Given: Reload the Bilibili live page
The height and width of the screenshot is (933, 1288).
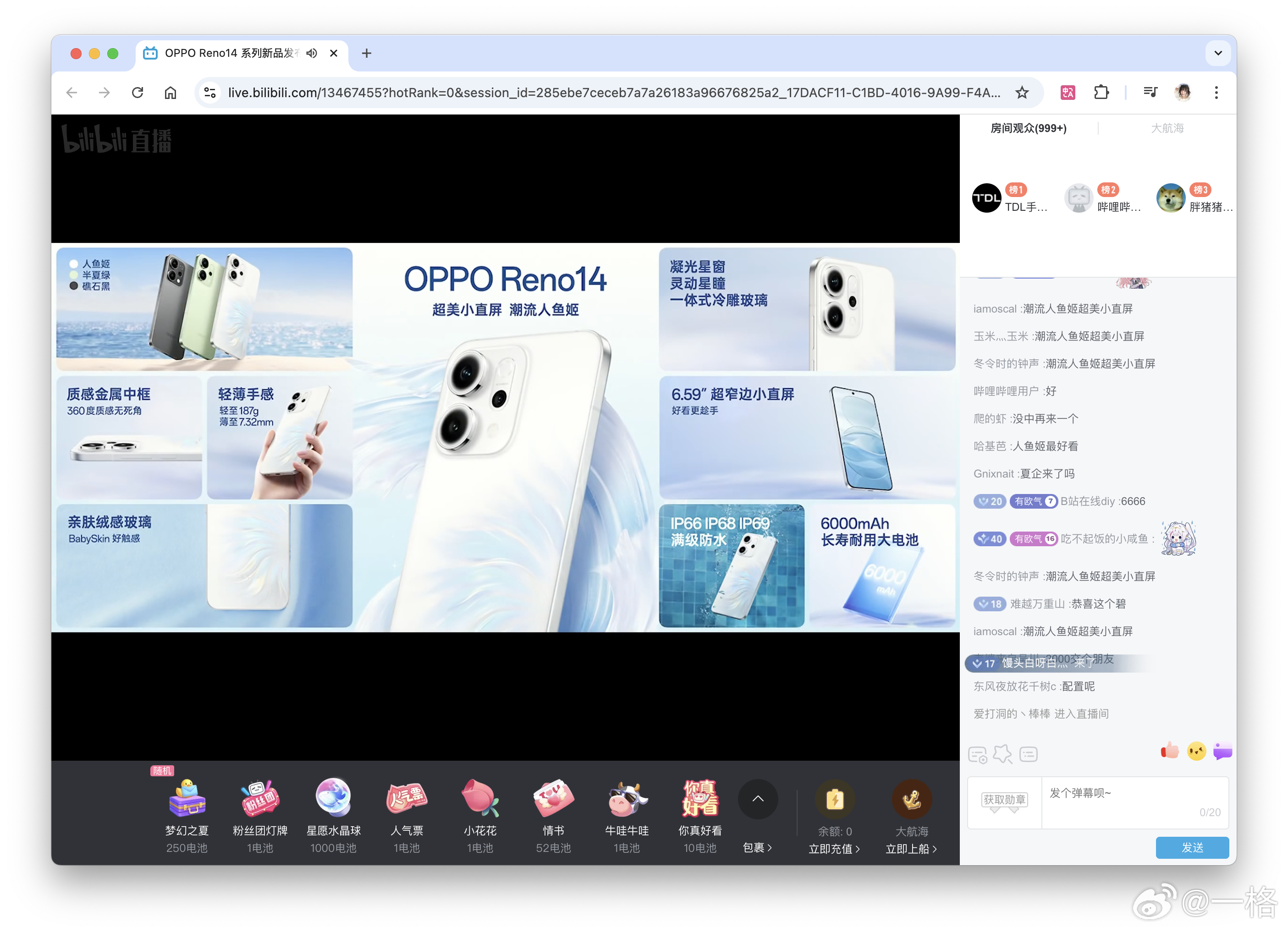Looking at the screenshot, I should [138, 93].
